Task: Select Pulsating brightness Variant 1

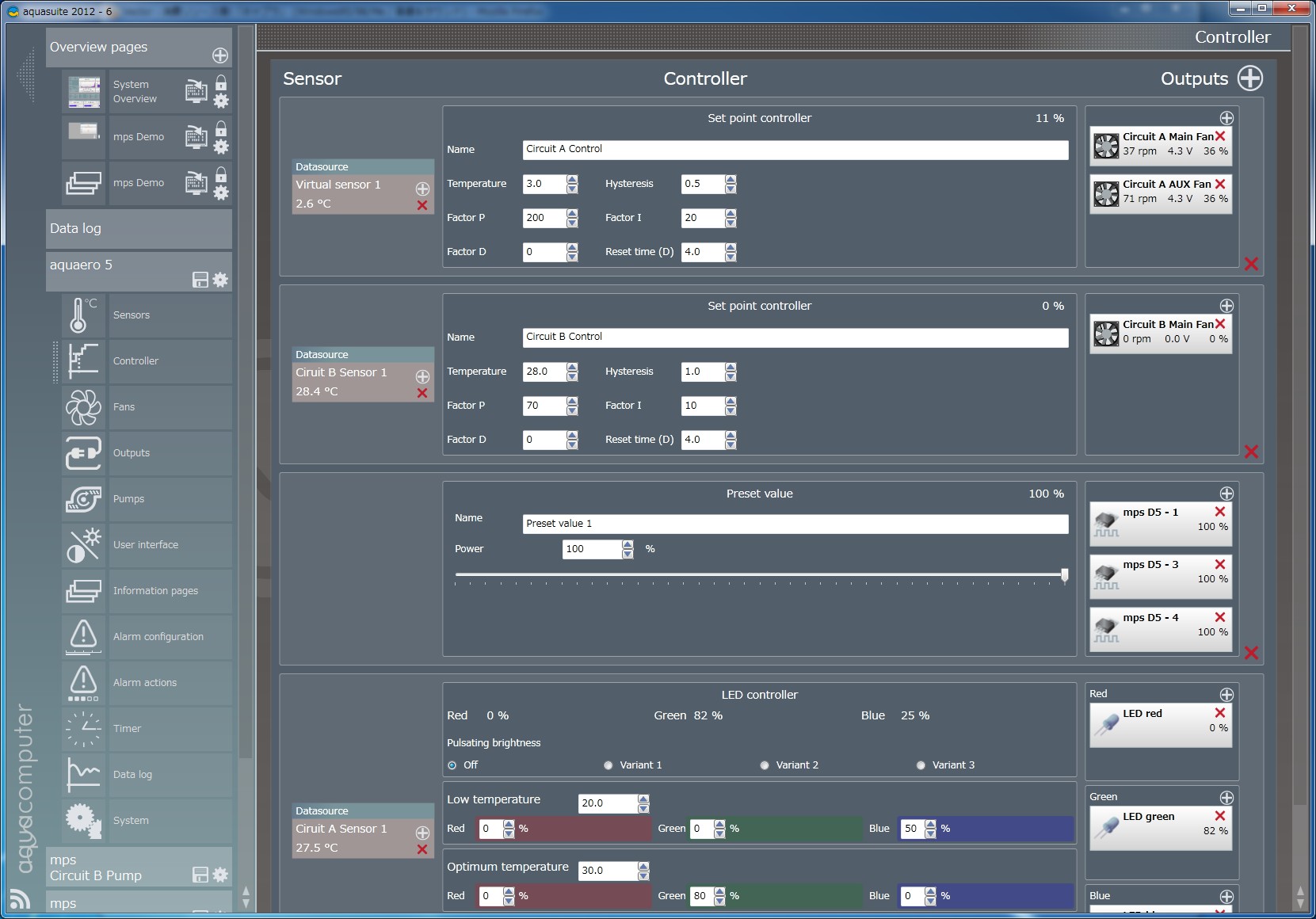Action: click(x=608, y=765)
